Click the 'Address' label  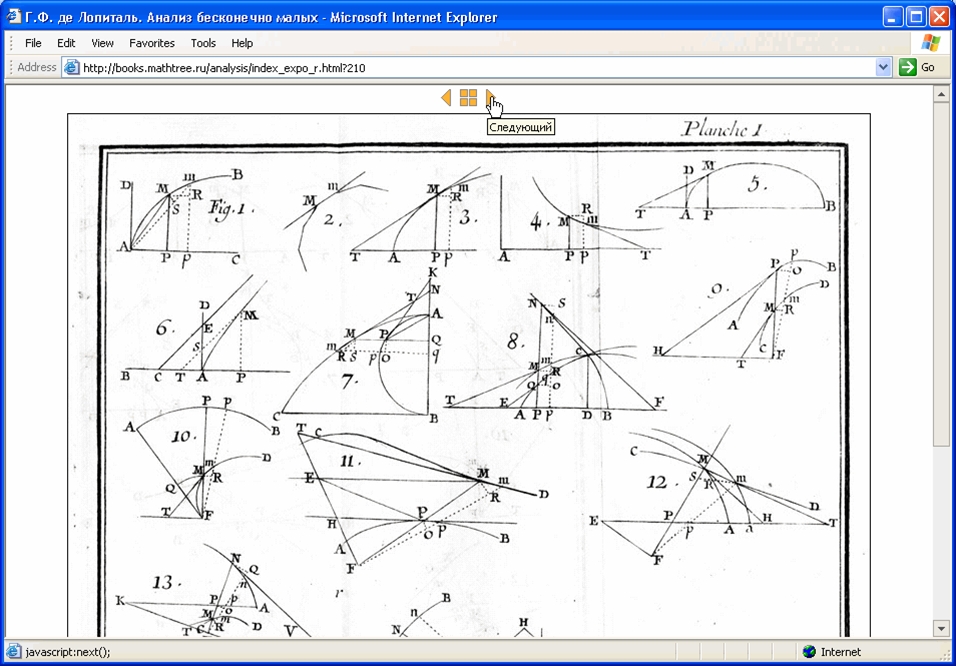(37, 67)
